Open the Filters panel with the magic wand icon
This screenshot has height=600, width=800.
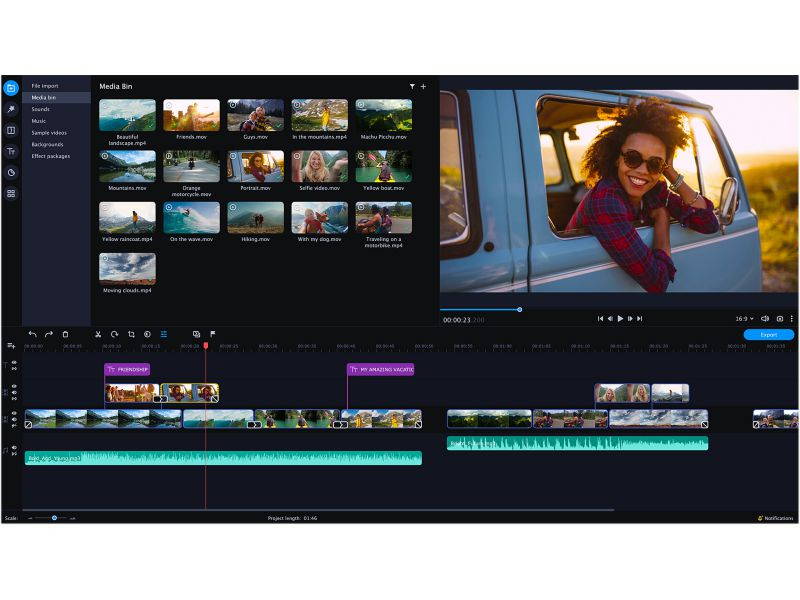pos(10,109)
